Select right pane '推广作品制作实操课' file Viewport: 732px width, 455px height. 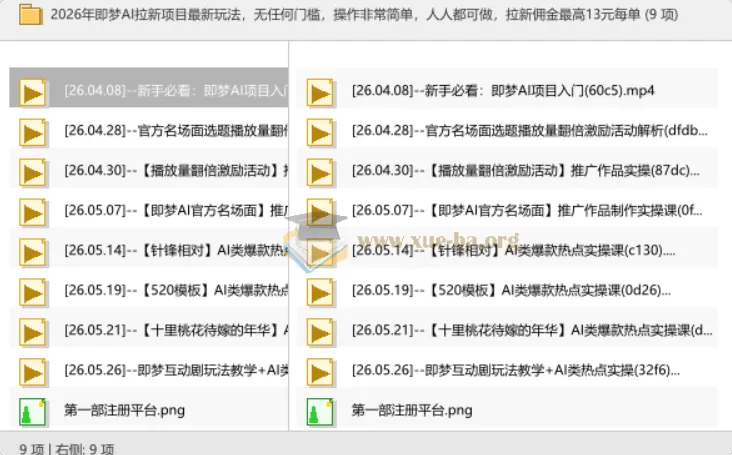coord(507,208)
